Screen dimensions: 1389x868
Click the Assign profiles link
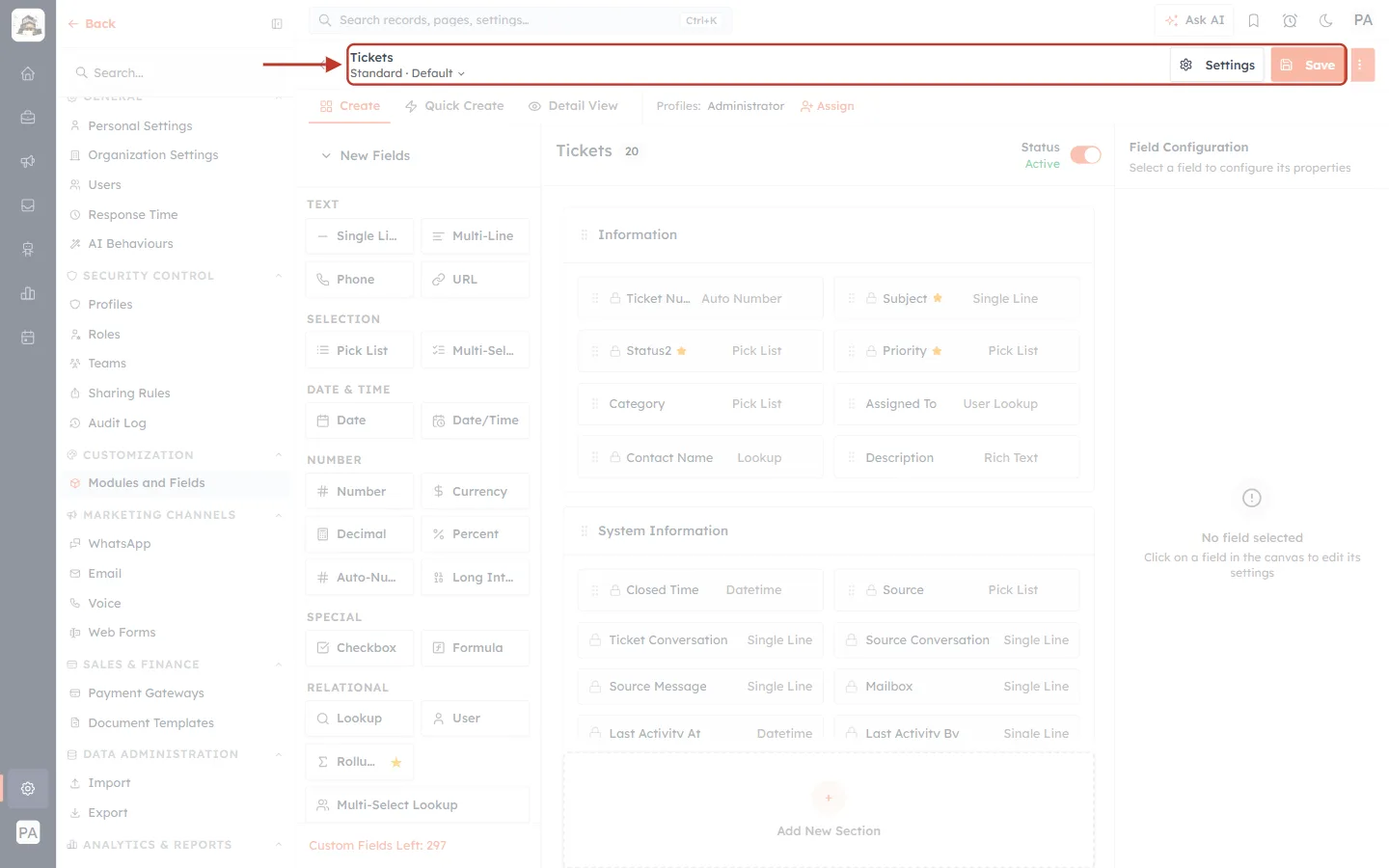828,106
